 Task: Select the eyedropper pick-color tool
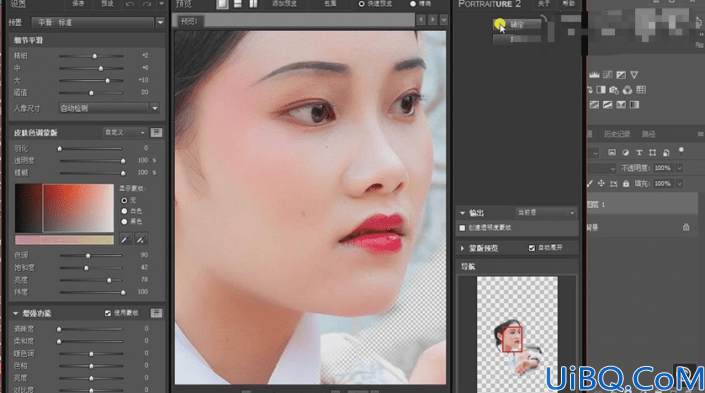tap(125, 239)
